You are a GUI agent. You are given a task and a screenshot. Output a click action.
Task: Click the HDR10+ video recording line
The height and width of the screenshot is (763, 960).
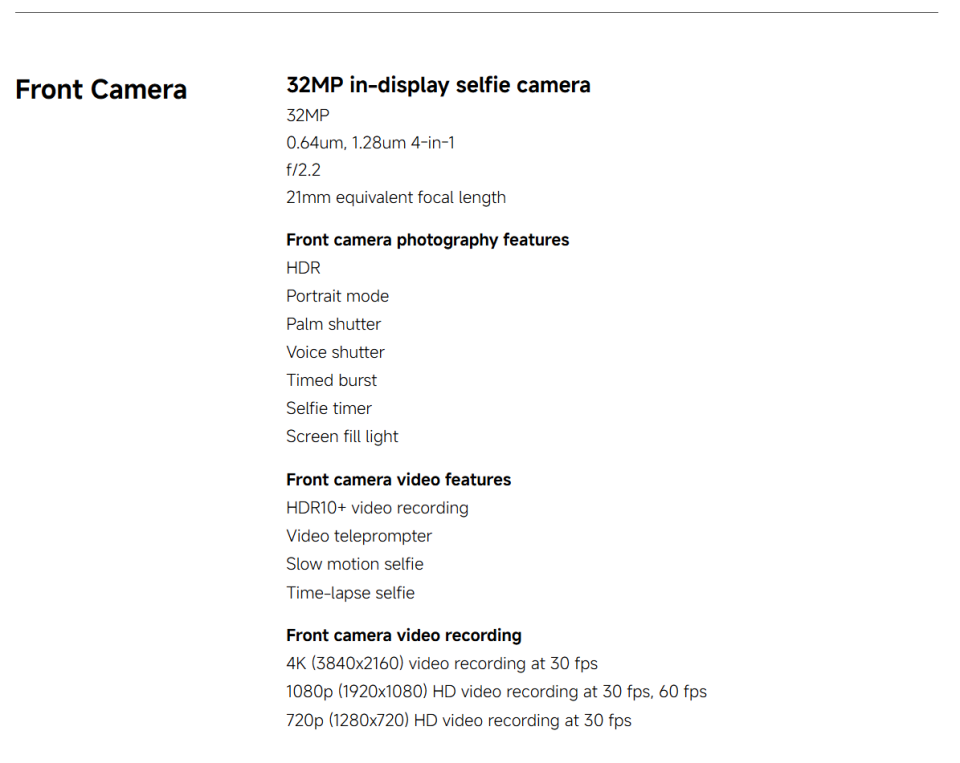pyautogui.click(x=377, y=508)
